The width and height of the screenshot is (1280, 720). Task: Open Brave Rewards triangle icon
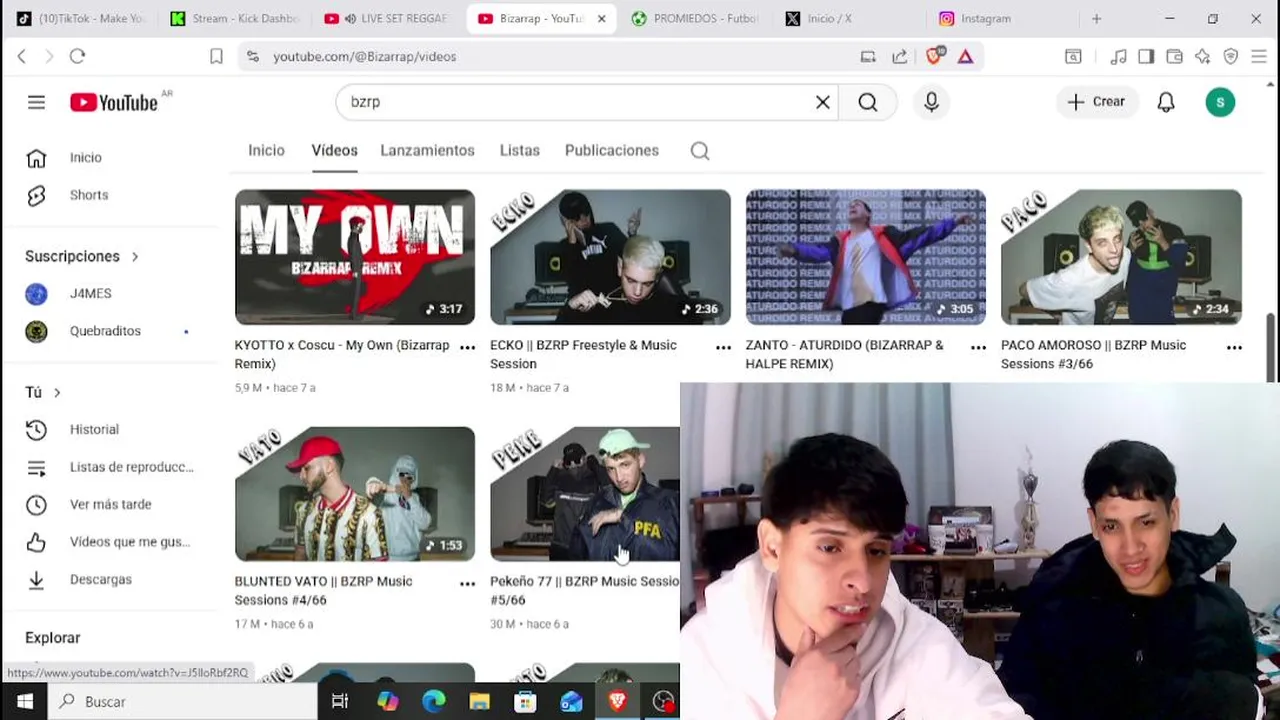click(965, 57)
